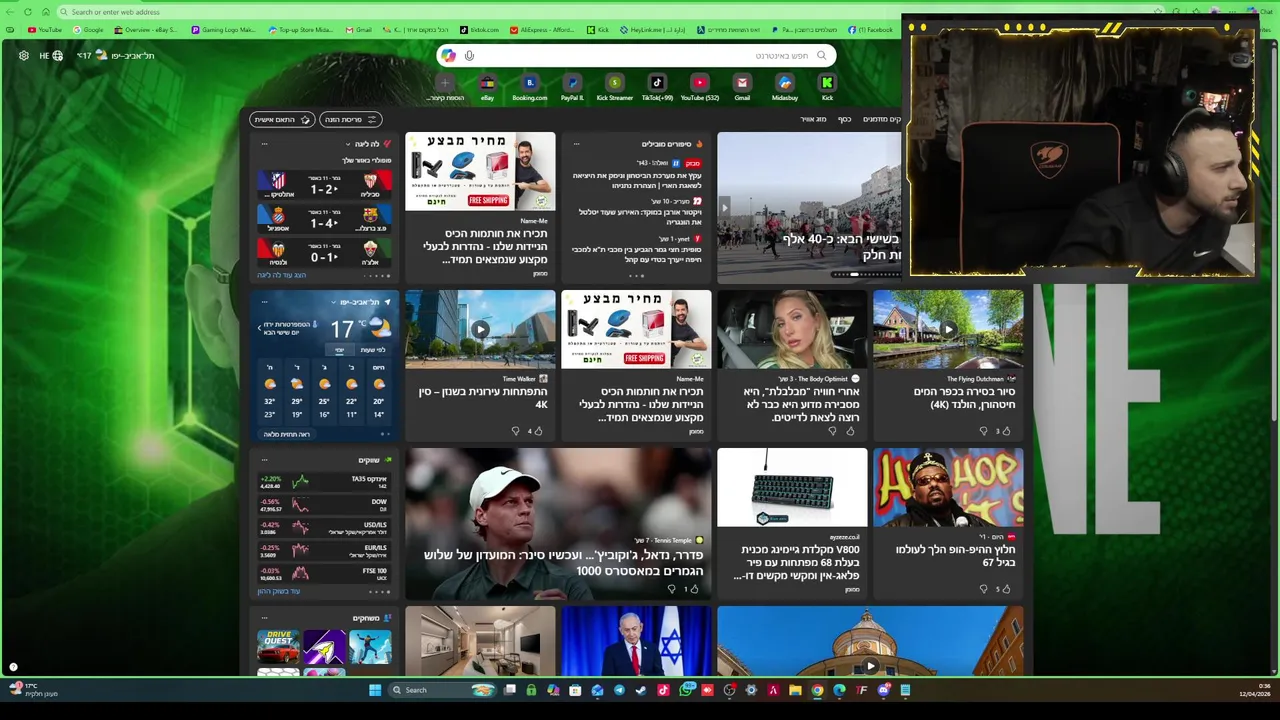
Task: Open the Steam taskbar icon
Action: point(641,690)
